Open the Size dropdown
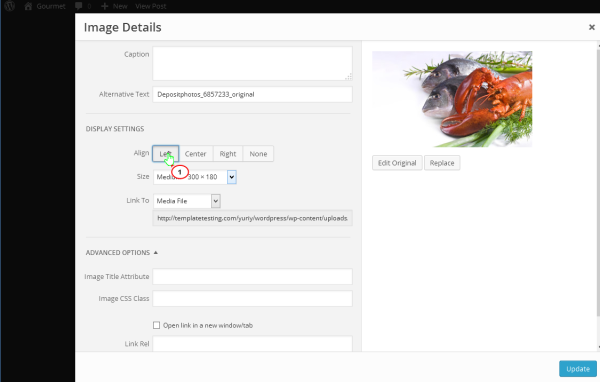 click(x=195, y=177)
